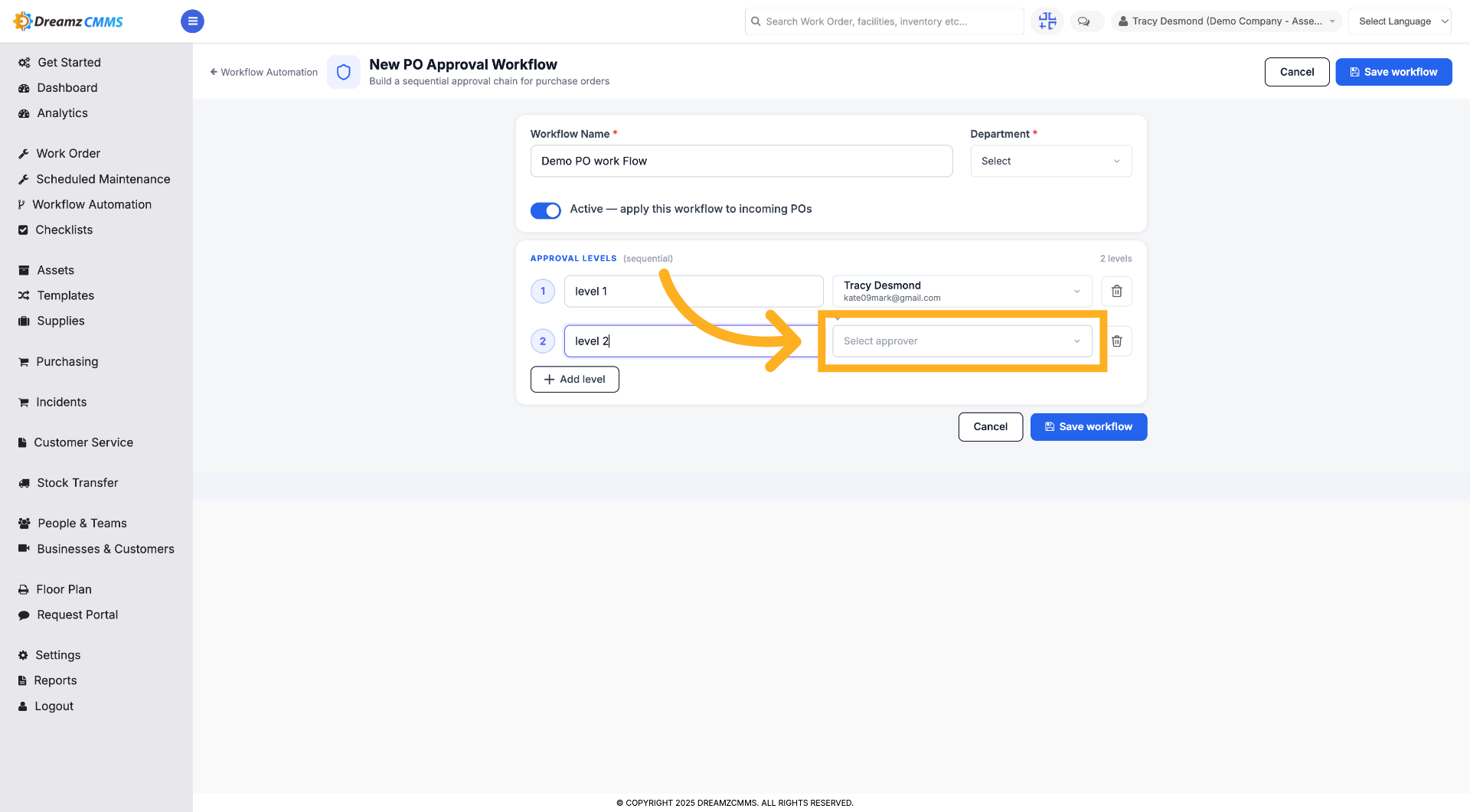The image size is (1470, 812).
Task: Click the Scheduled Maintenance wrench icon
Action: tap(24, 179)
